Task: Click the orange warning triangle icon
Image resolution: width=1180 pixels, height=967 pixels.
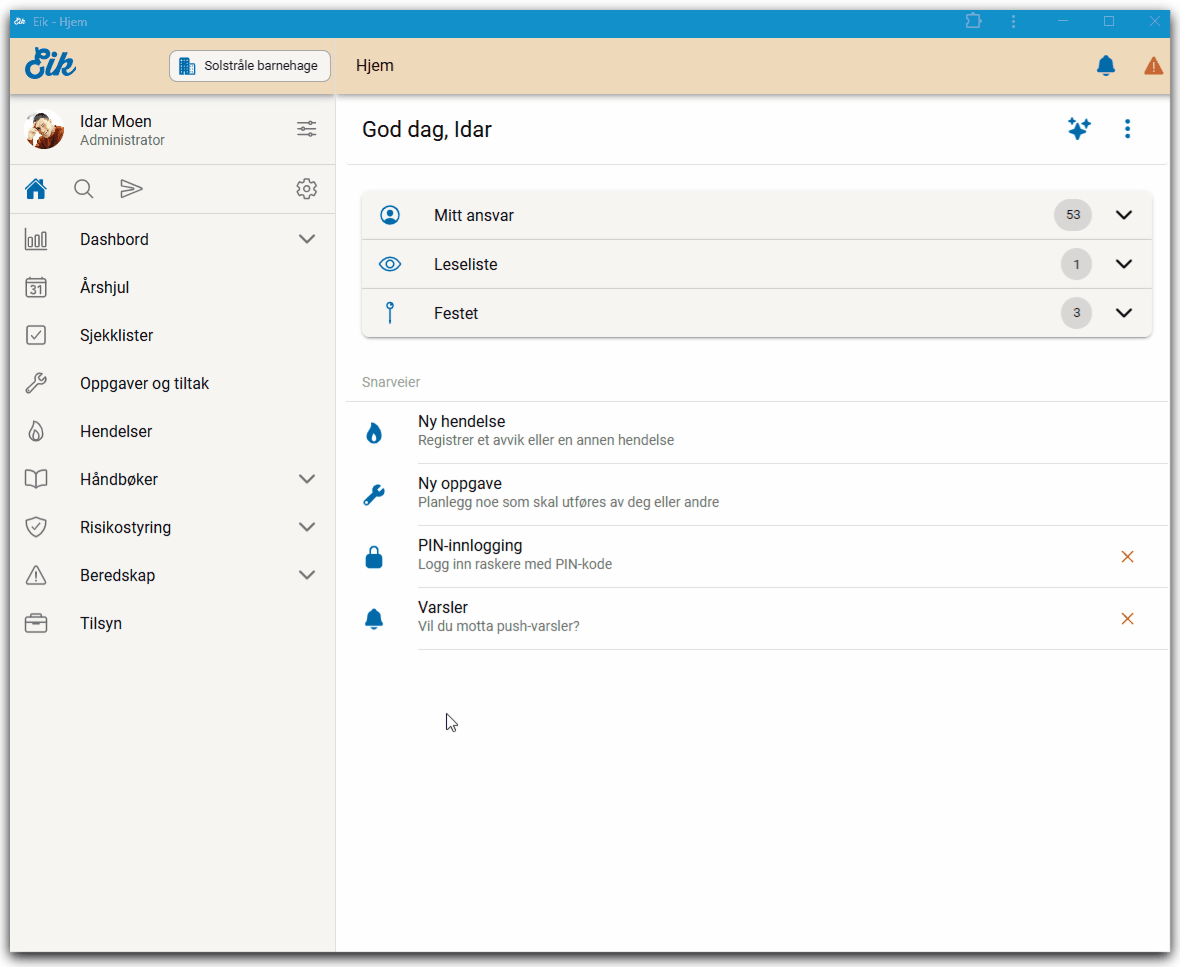Action: coord(1153,66)
